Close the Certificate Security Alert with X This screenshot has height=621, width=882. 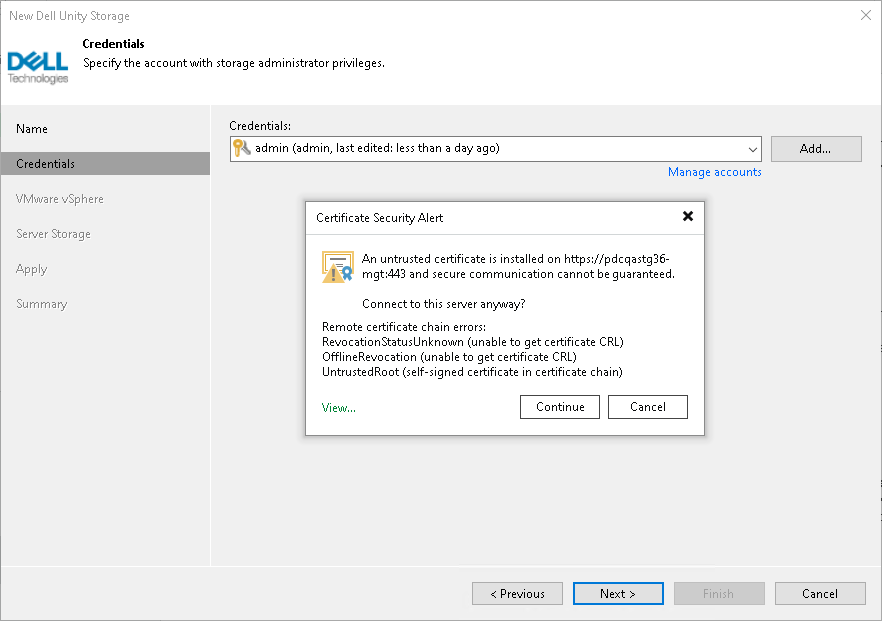coord(687,216)
